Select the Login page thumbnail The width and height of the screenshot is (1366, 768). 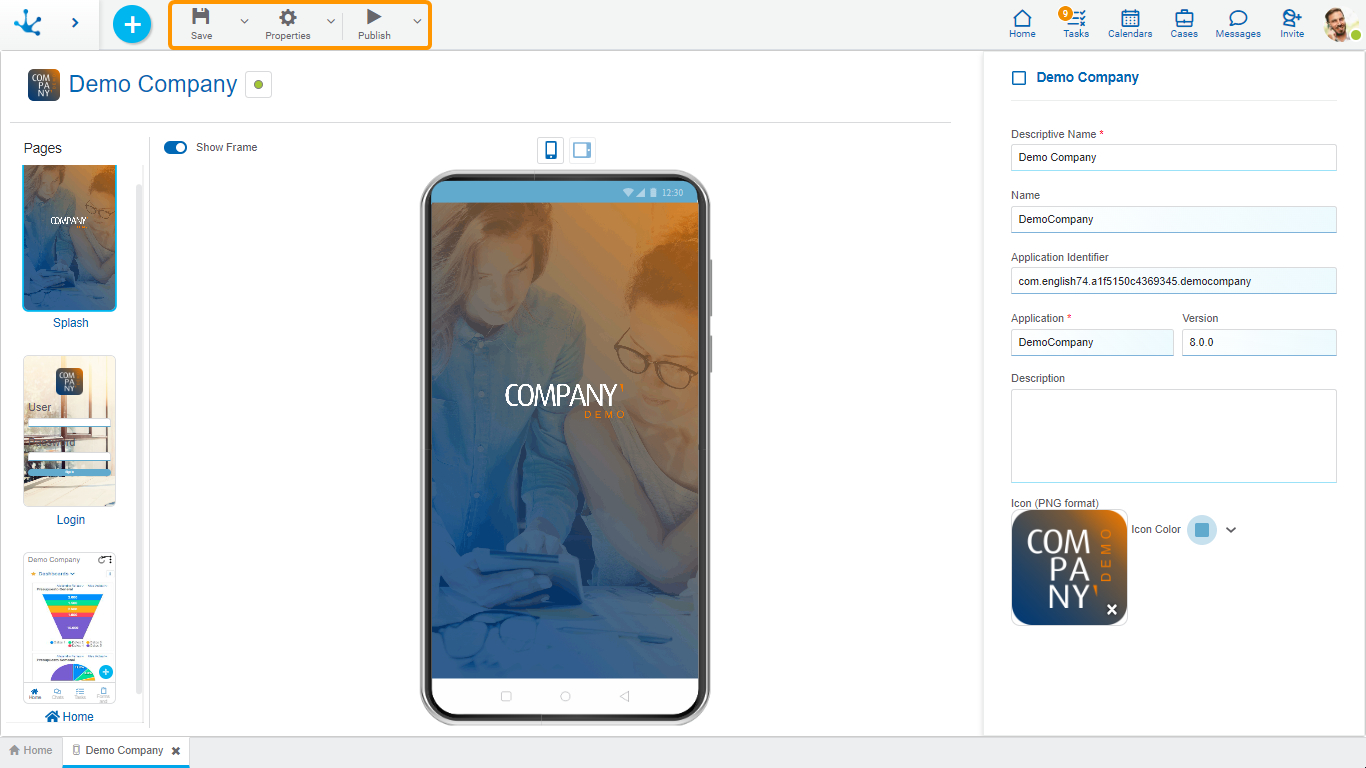pyautogui.click(x=70, y=431)
